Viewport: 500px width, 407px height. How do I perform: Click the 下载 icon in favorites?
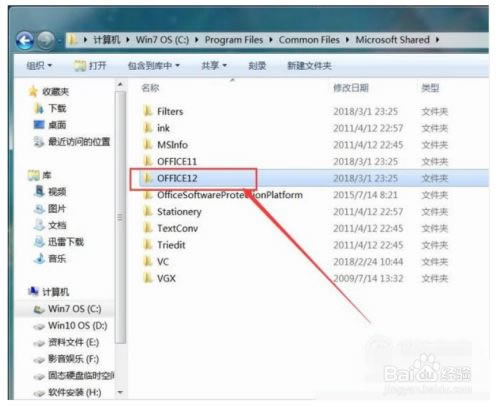coord(39,108)
